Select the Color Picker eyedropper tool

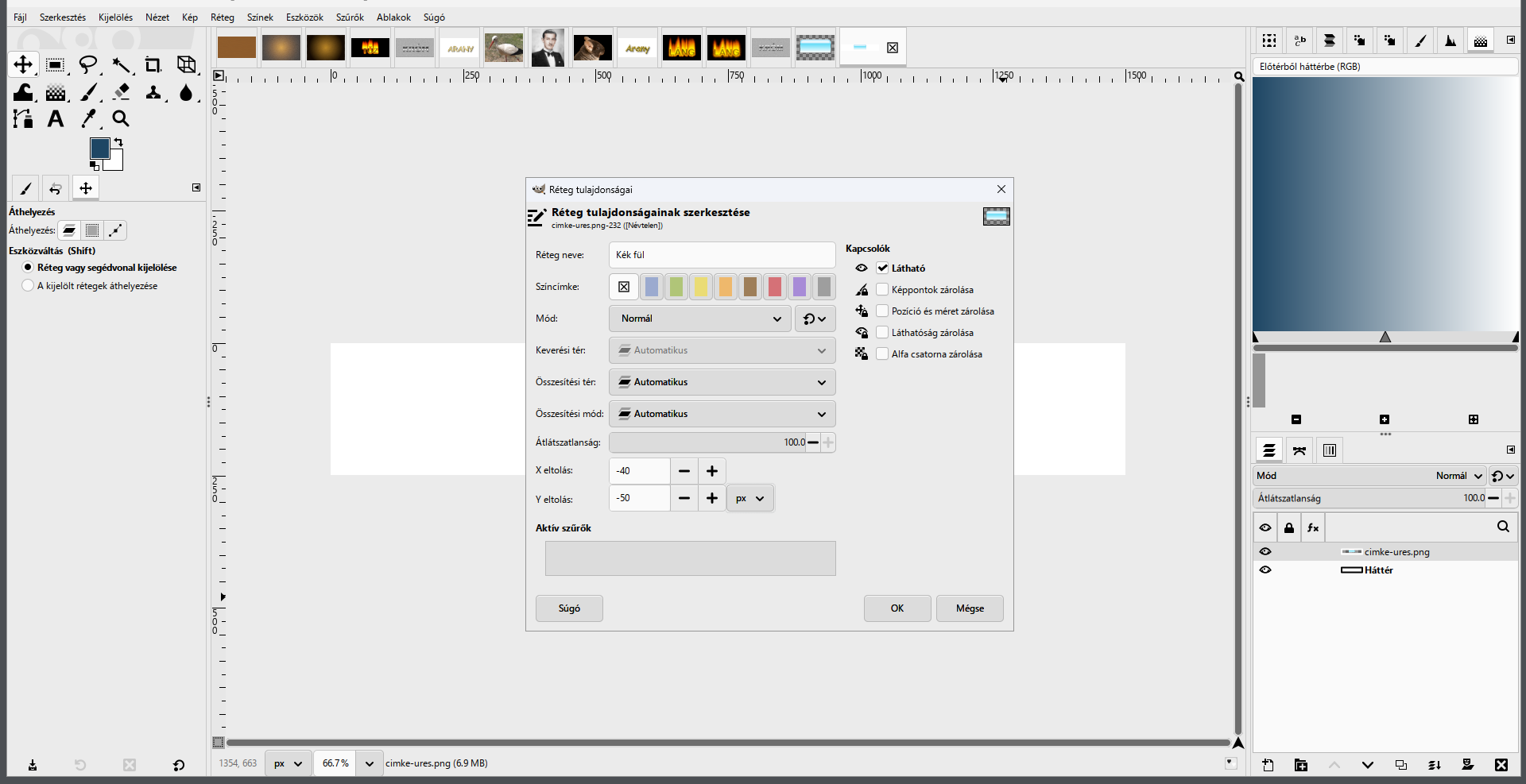click(89, 118)
